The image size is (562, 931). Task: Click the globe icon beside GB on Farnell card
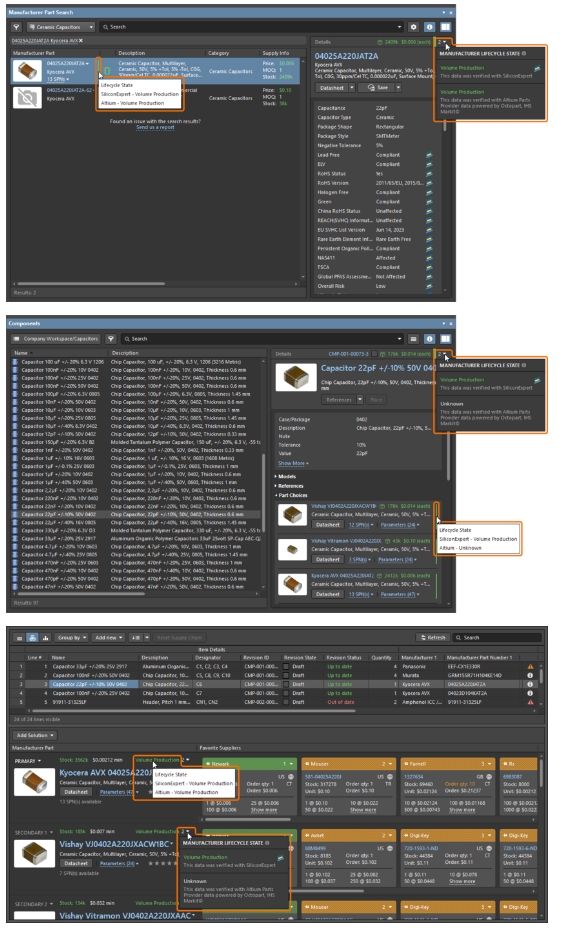pyautogui.click(x=490, y=777)
